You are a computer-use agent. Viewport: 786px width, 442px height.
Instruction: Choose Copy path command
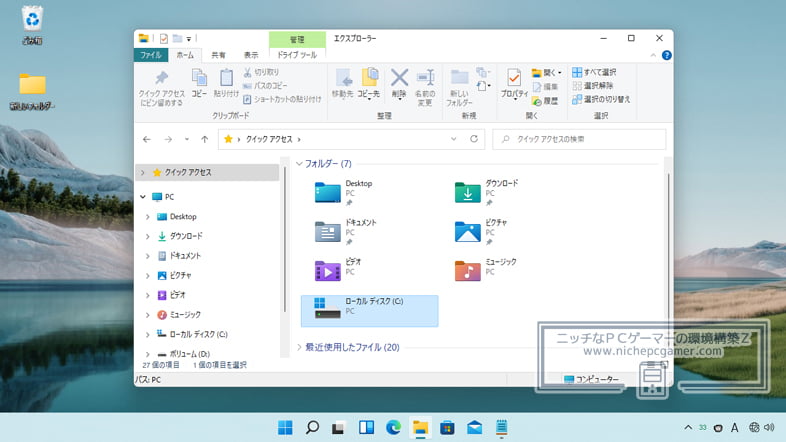coord(265,86)
